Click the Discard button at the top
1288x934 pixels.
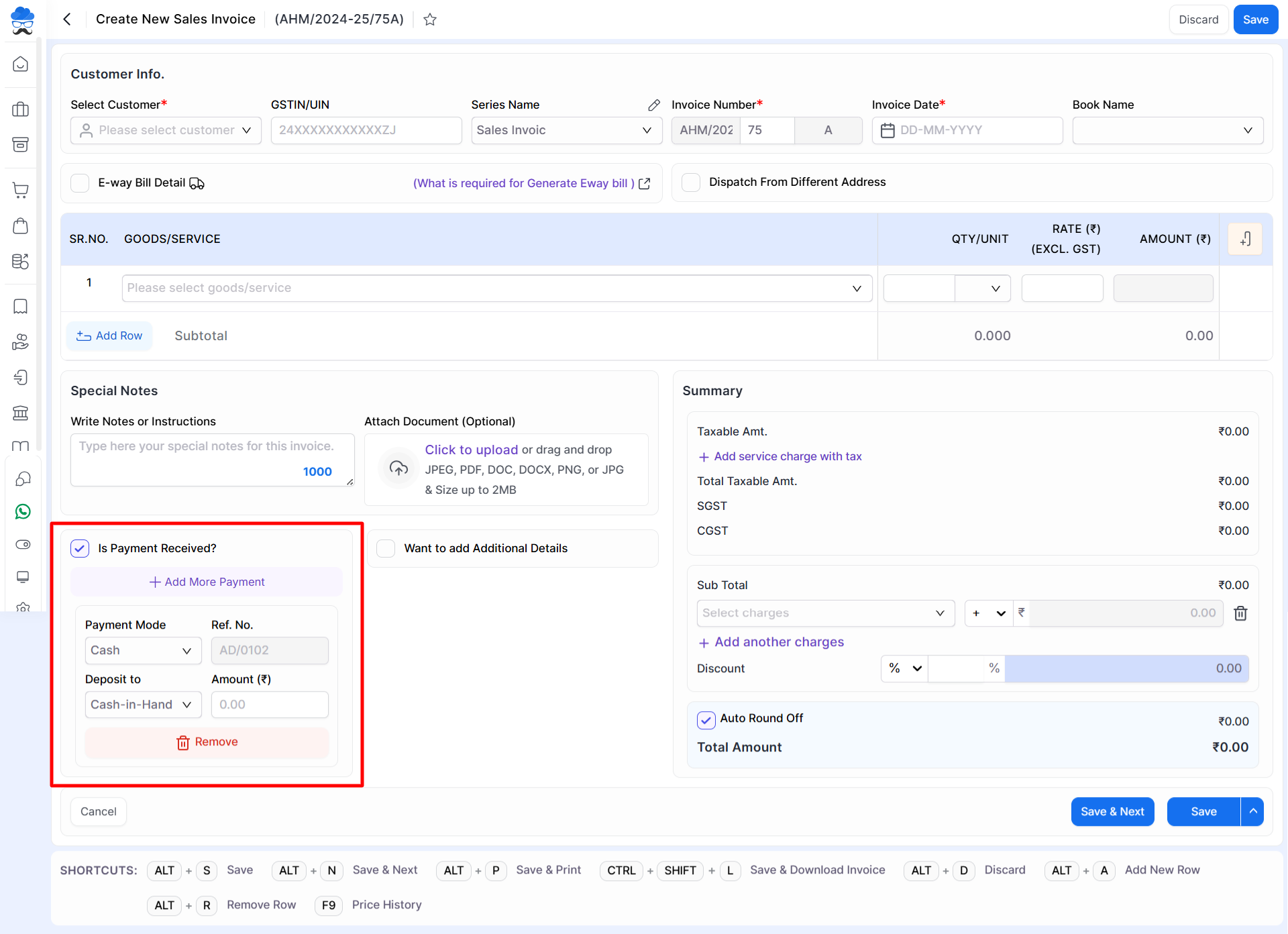click(x=1199, y=19)
